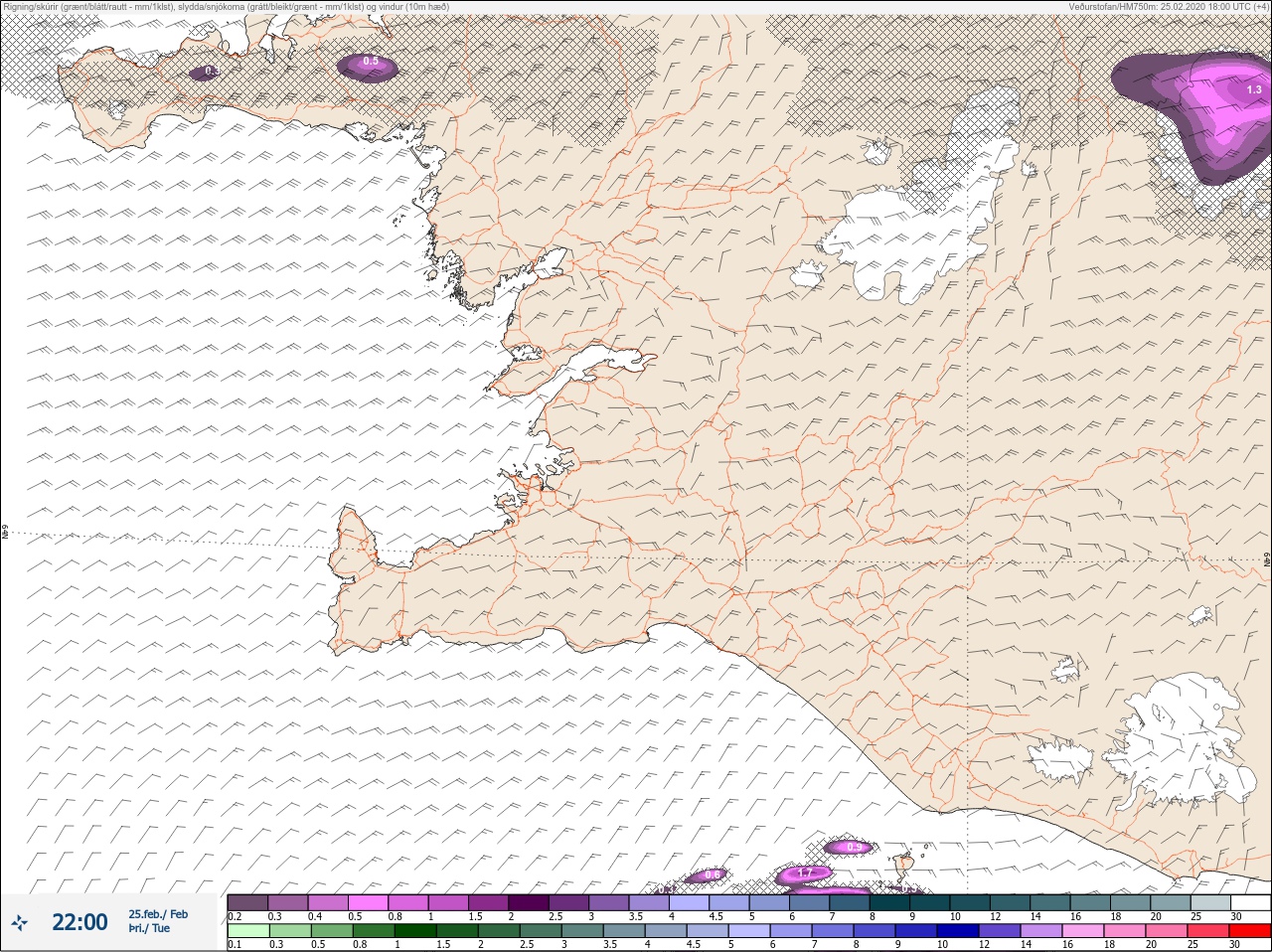Select the light pink 16 rain legend swatch

pos(1082,931)
